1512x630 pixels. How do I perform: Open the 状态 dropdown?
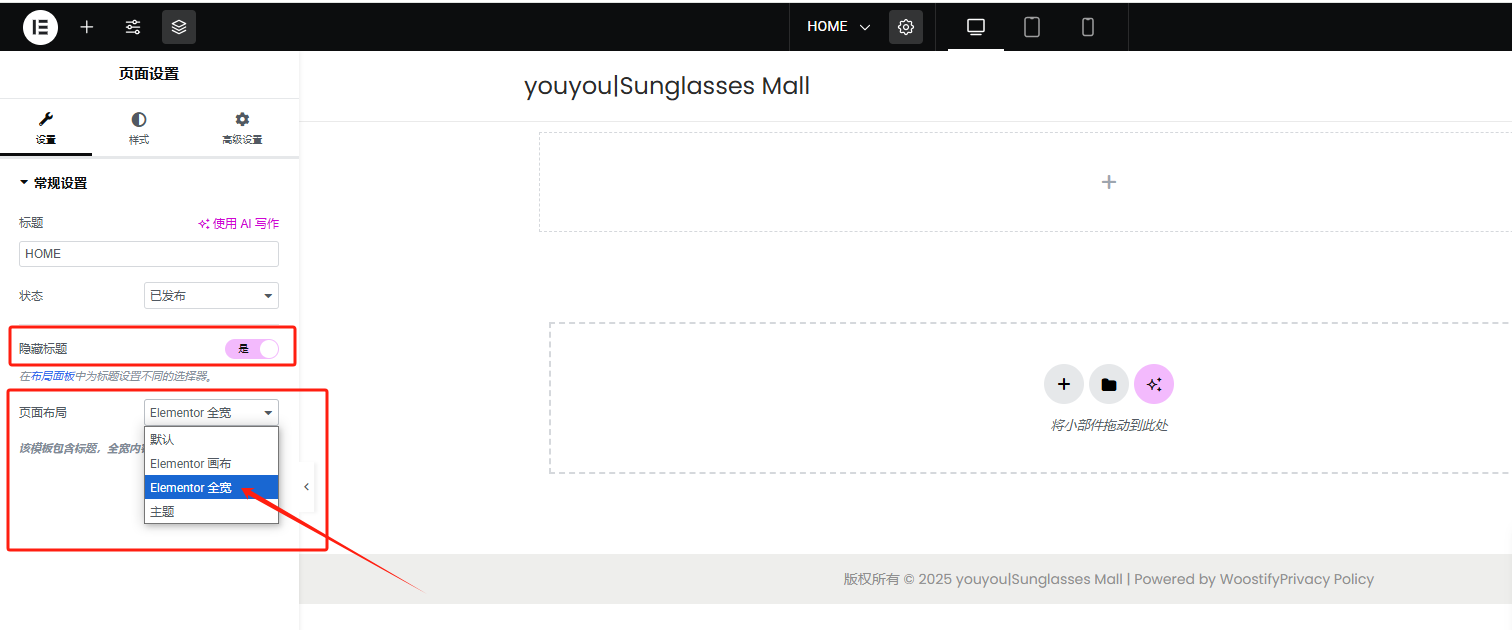(x=211, y=296)
